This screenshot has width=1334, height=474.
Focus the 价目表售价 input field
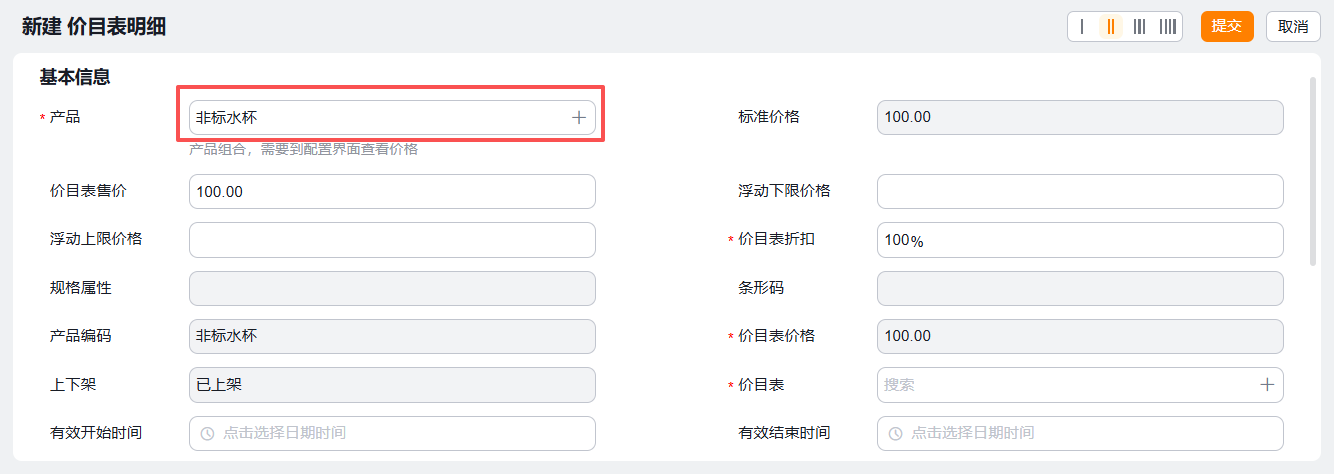392,192
